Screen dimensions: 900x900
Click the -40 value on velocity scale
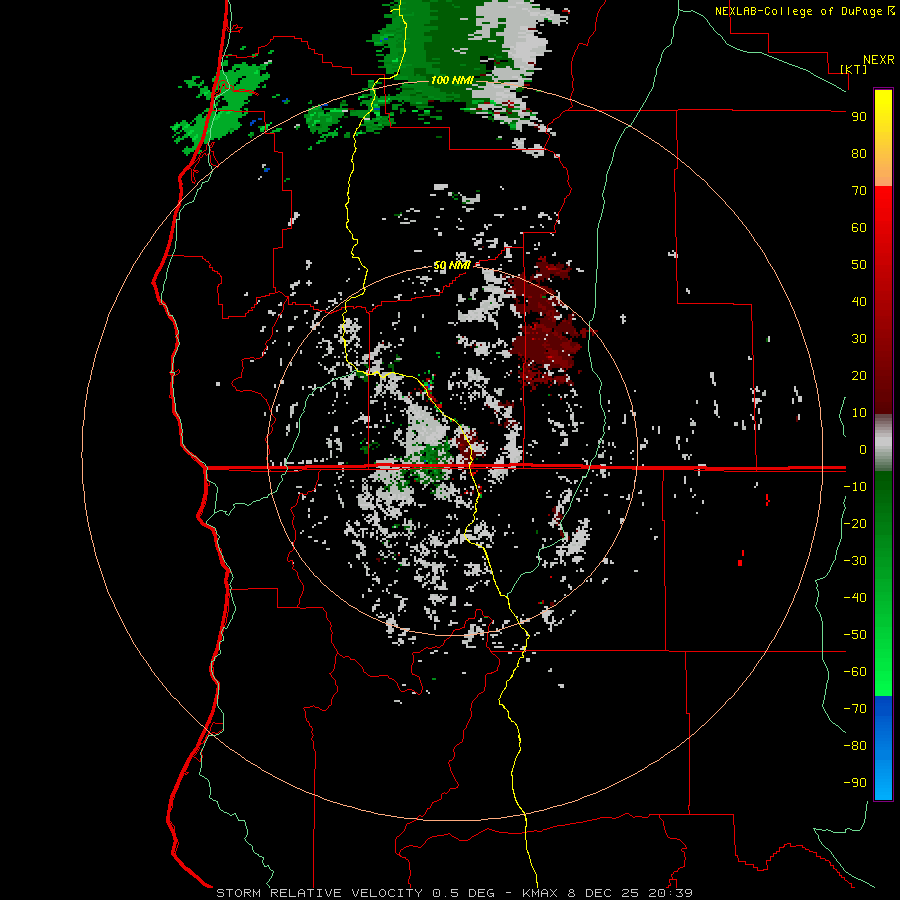click(x=855, y=598)
